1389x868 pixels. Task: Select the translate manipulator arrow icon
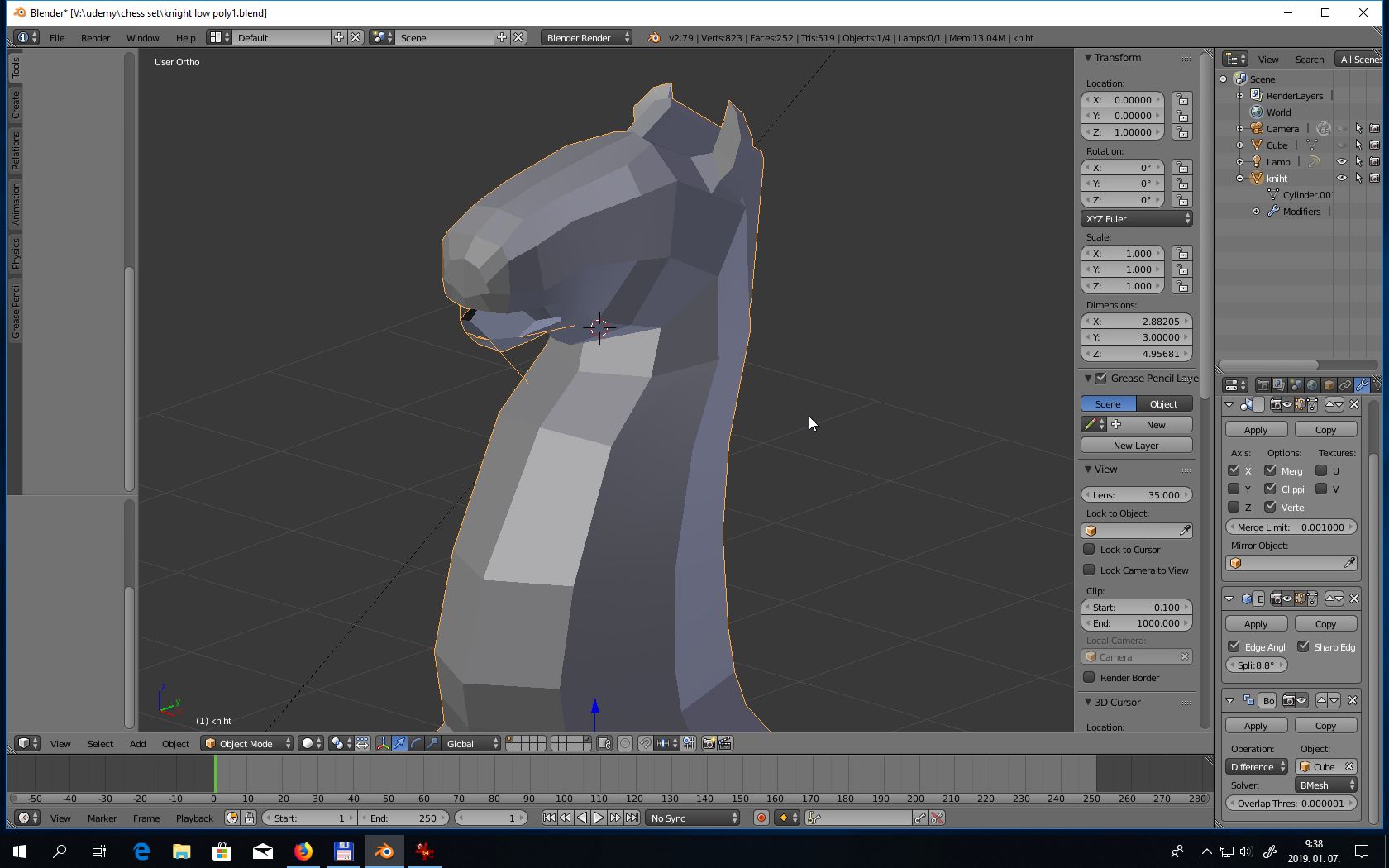tap(399, 744)
